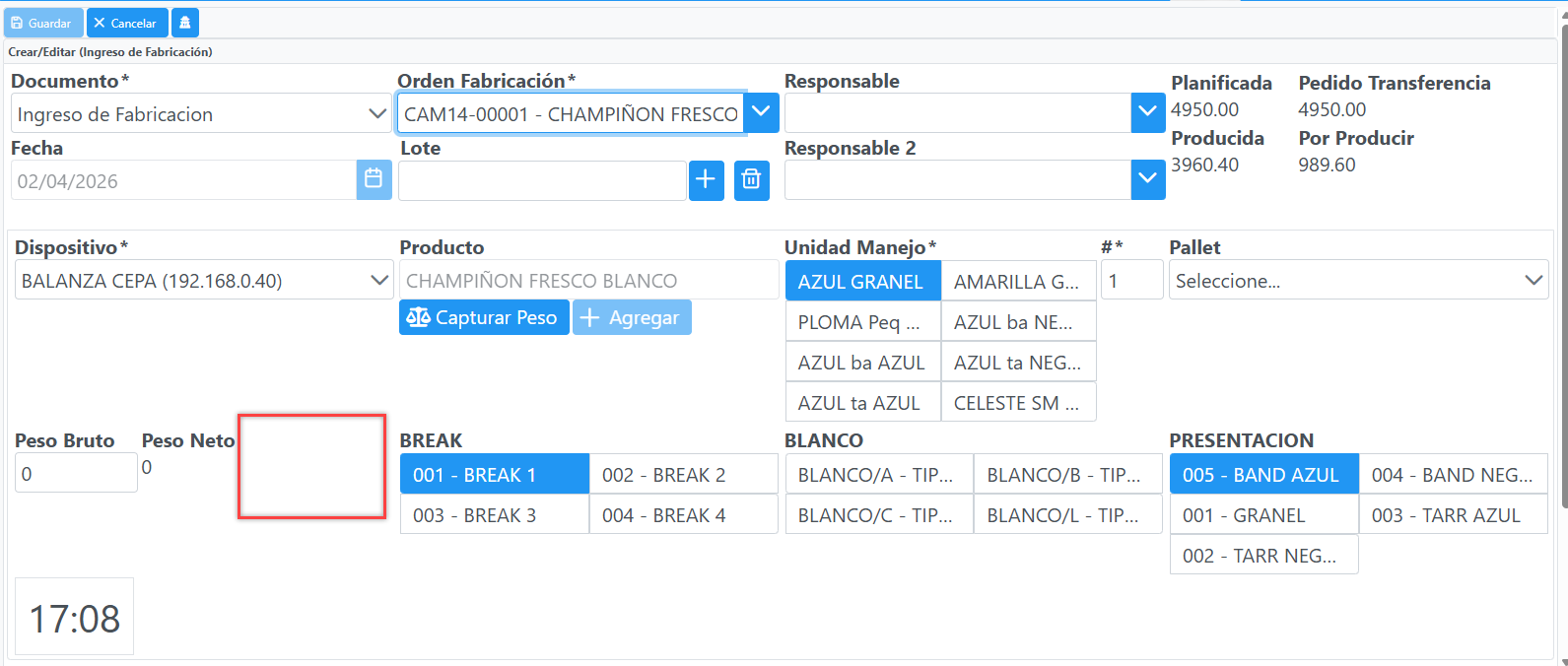Select the 001 - GRANEL presentation option
This screenshot has height=666, width=1568.
[1264, 515]
